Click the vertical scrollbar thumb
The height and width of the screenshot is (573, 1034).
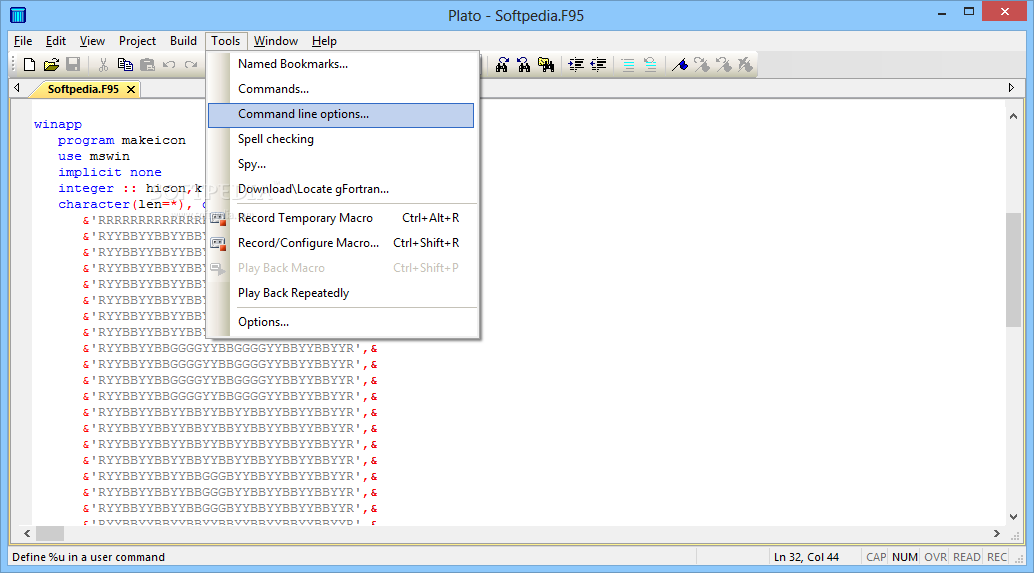[1013, 269]
